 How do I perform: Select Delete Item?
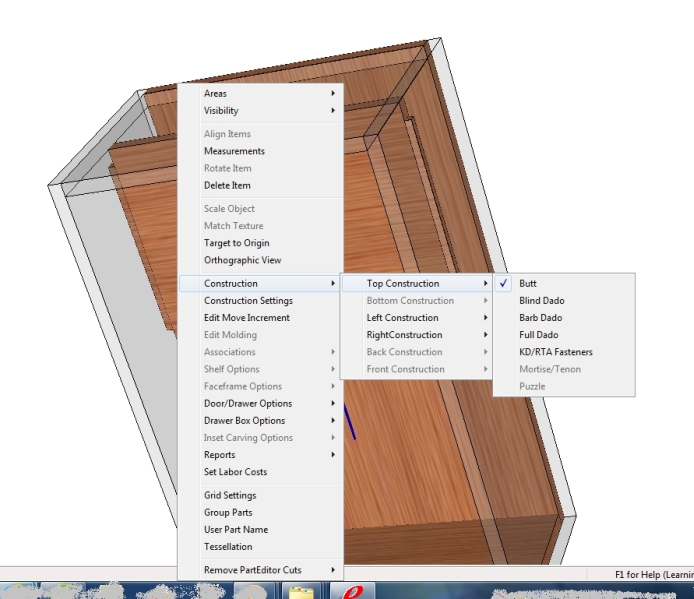(x=227, y=185)
